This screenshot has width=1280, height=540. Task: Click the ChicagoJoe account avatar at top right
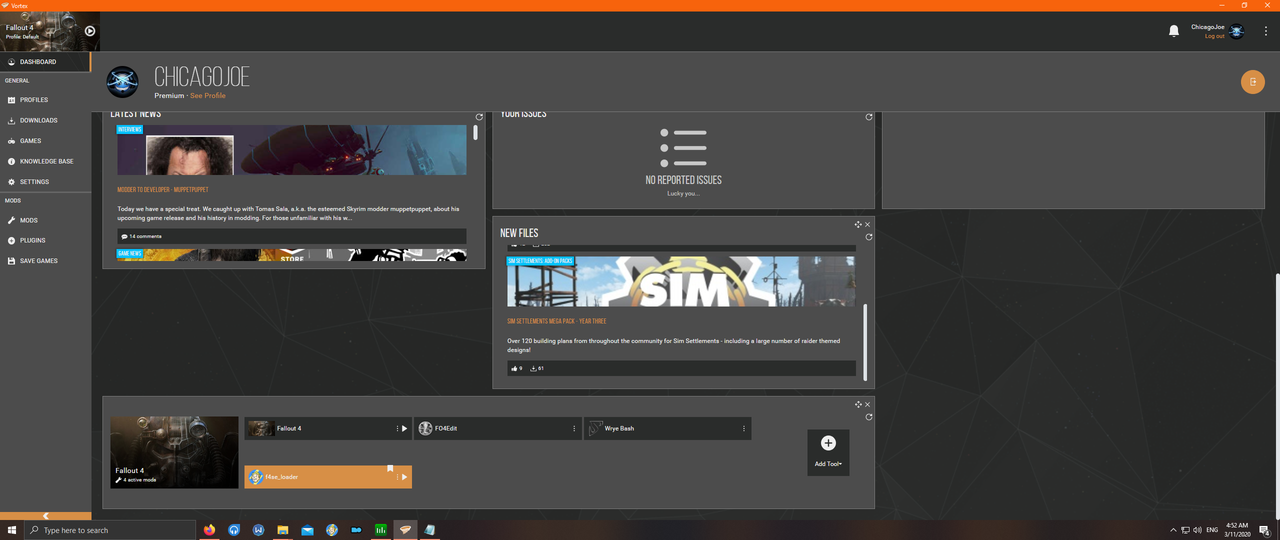[x=1237, y=31]
